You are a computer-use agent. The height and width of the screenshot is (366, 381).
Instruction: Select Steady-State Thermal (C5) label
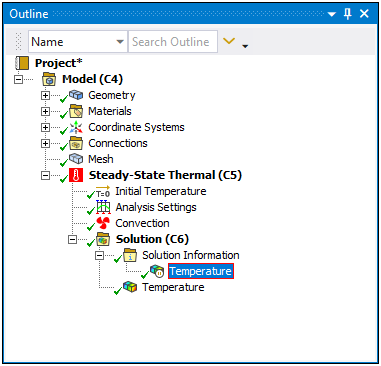pos(165,175)
